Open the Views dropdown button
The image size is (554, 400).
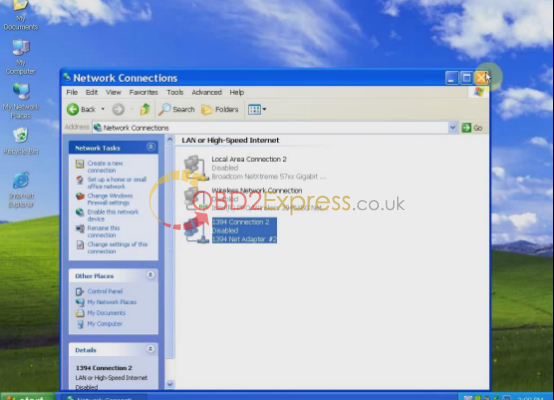pos(257,110)
